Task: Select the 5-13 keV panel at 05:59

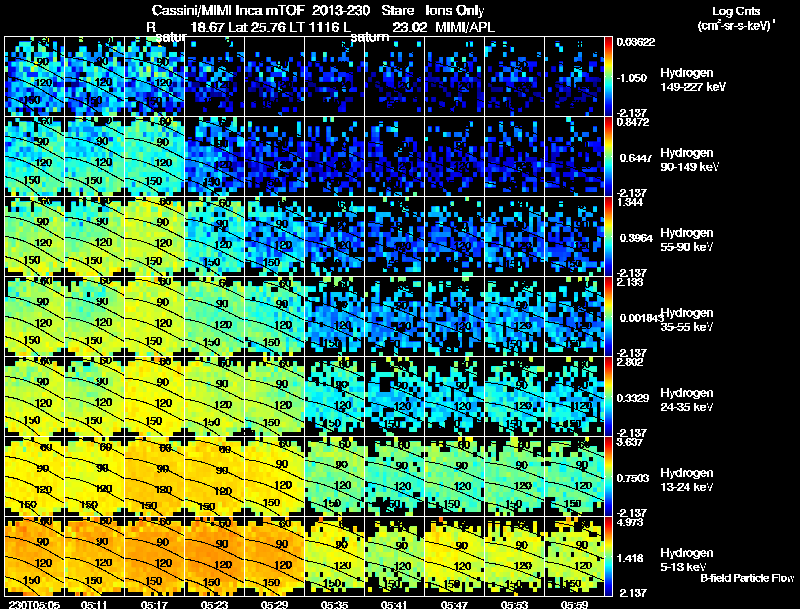Action: point(575,556)
